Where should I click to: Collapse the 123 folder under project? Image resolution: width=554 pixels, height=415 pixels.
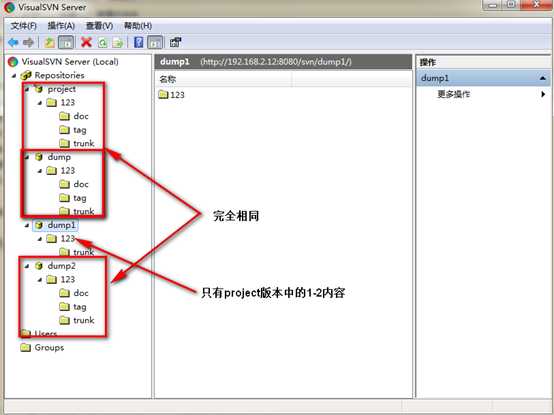pyautogui.click(x=40, y=103)
